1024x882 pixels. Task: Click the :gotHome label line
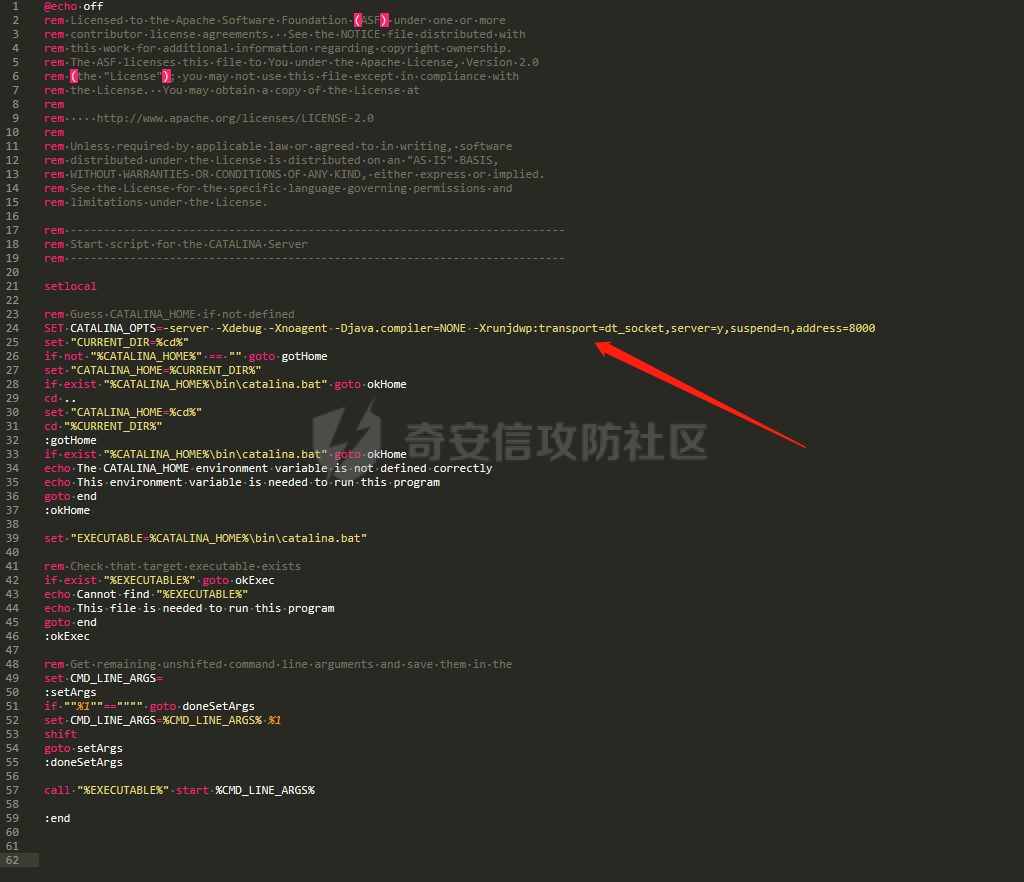tap(71, 440)
